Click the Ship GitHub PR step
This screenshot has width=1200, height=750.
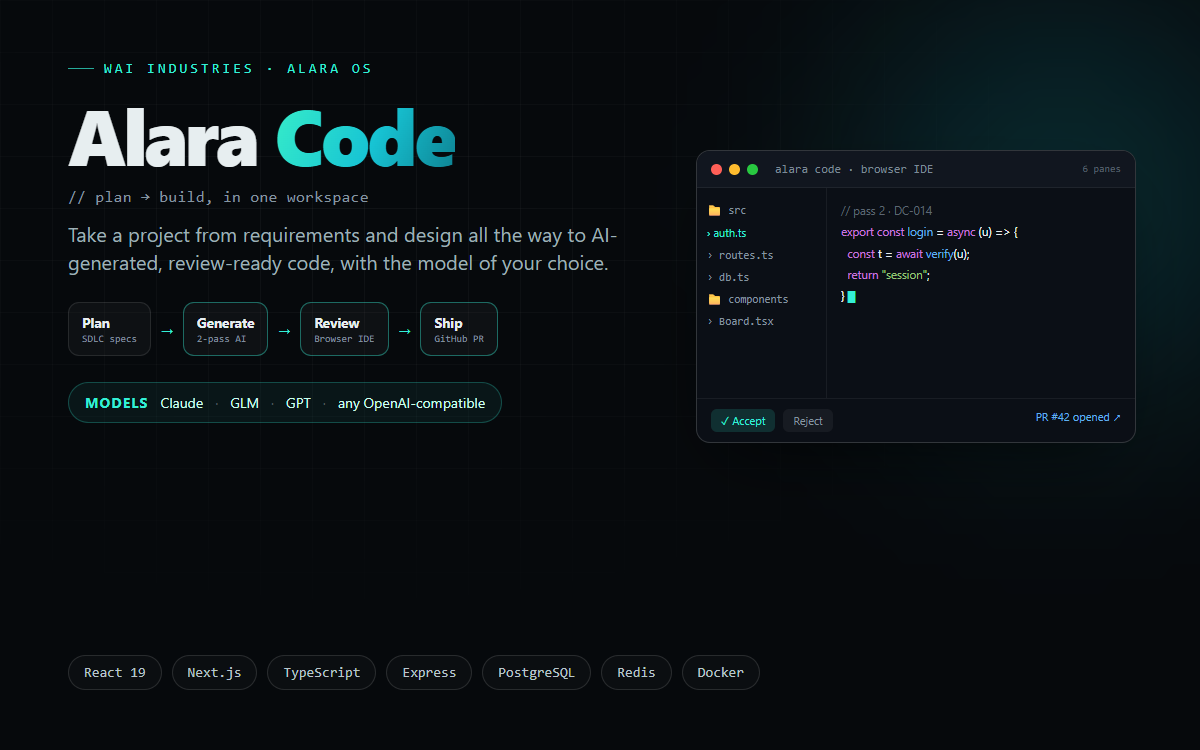point(459,329)
